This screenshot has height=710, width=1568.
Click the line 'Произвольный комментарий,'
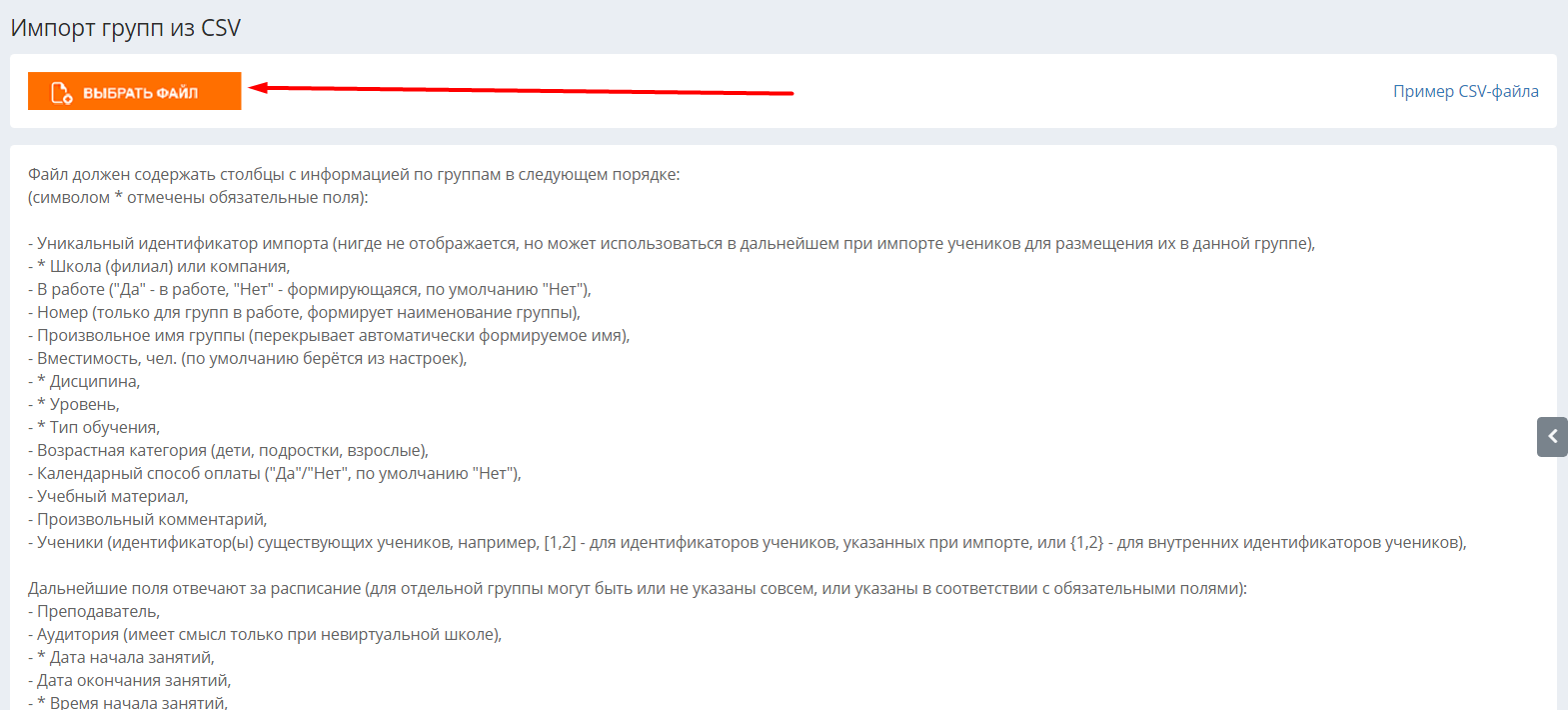[148, 519]
